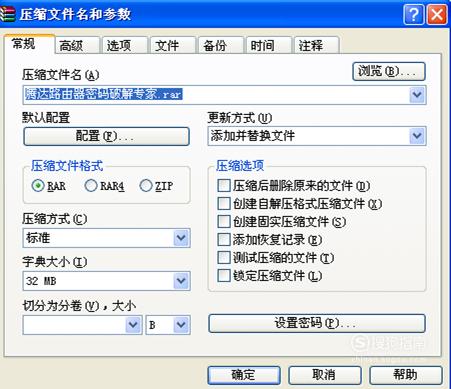Image resolution: width=451 pixels, height=389 pixels.
Task: Select the 时间 tab
Action: pyautogui.click(x=268, y=45)
